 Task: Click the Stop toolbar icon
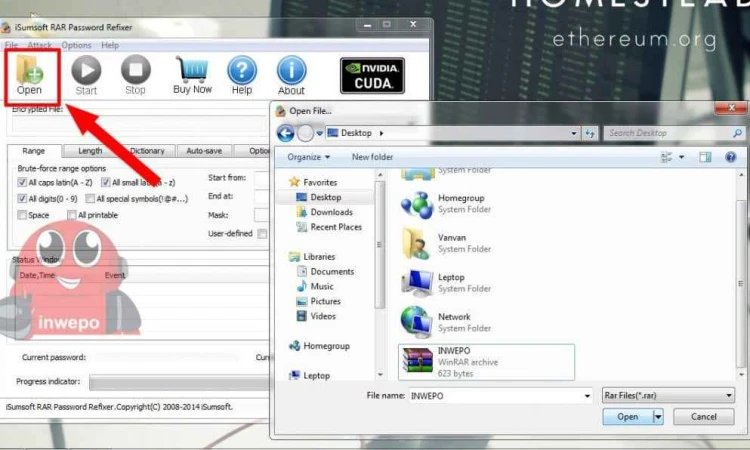(135, 75)
